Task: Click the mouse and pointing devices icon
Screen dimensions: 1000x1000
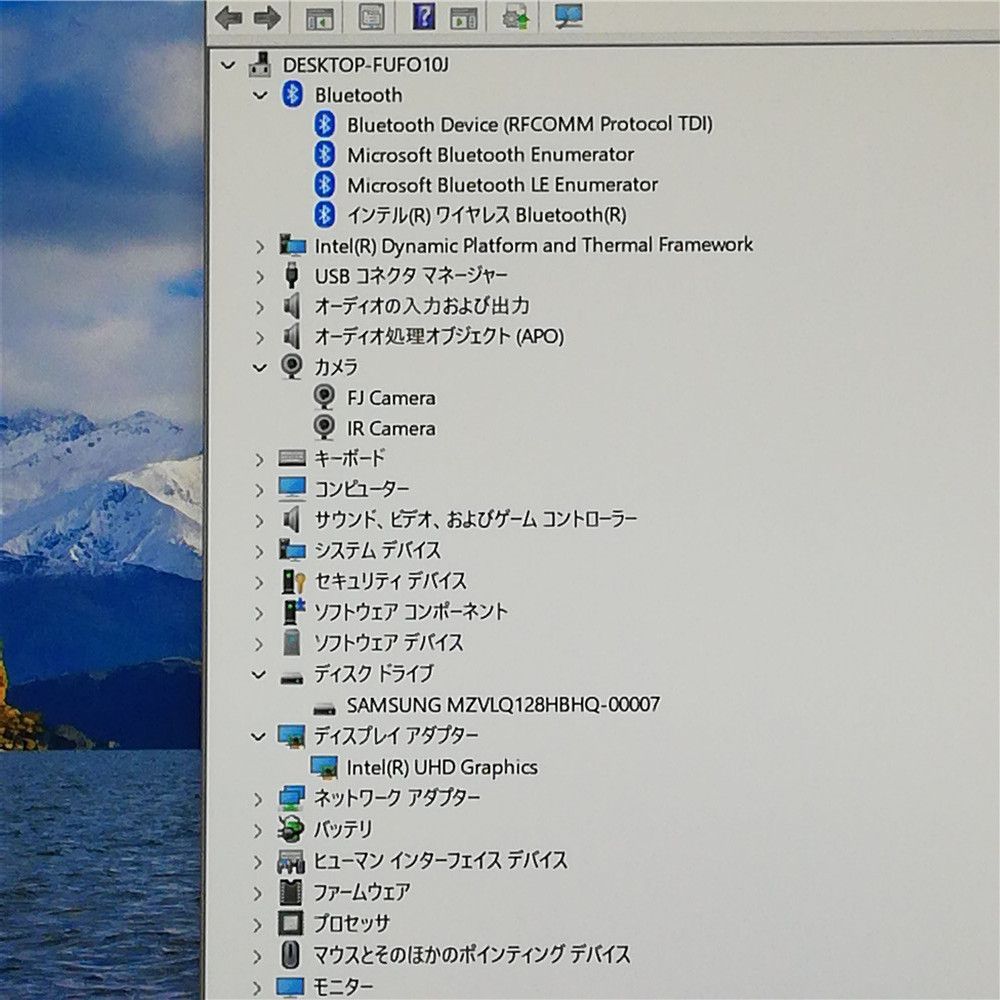Action: pyautogui.click(x=290, y=955)
